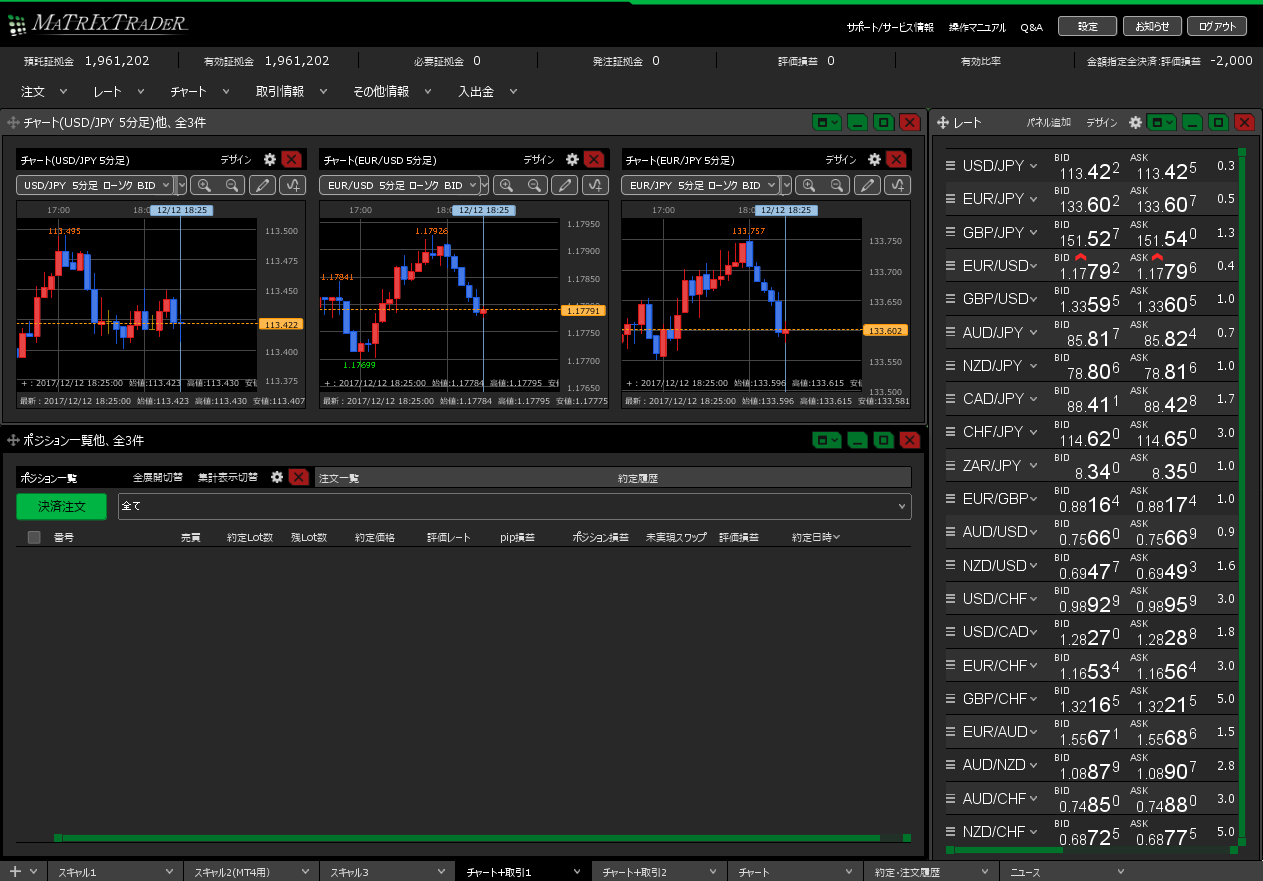Select the pencil tool on the EUR/USD chart

(x=565, y=185)
